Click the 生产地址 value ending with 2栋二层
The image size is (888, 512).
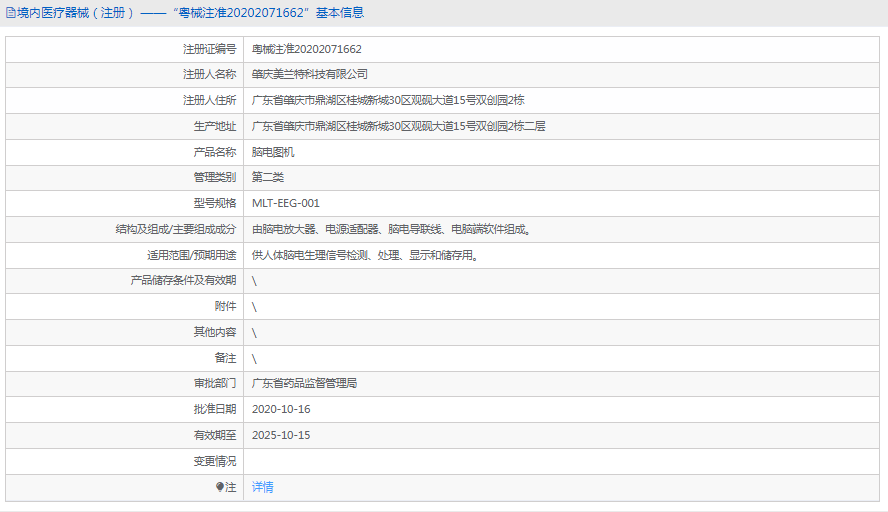(x=398, y=126)
